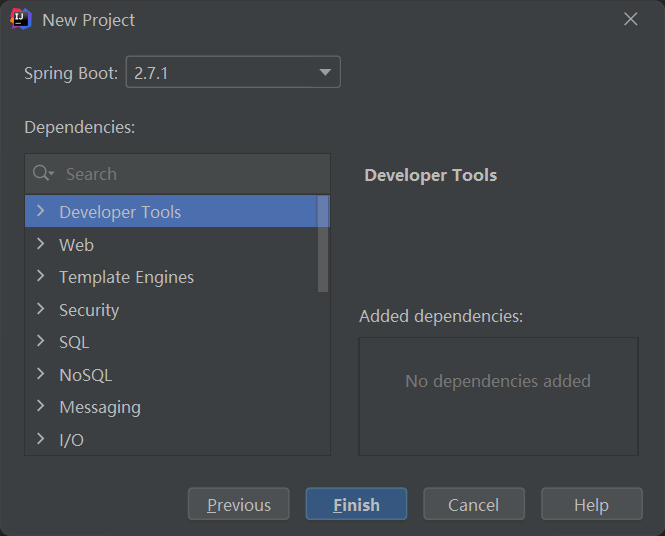The image size is (665, 536).
Task: Select the Security tree item
Action: (89, 310)
